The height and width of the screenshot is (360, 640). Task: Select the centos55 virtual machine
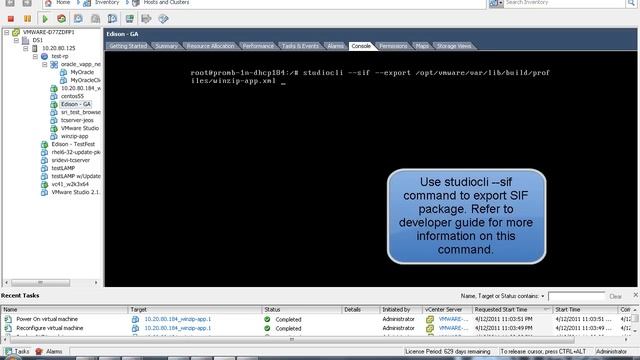(x=72, y=96)
